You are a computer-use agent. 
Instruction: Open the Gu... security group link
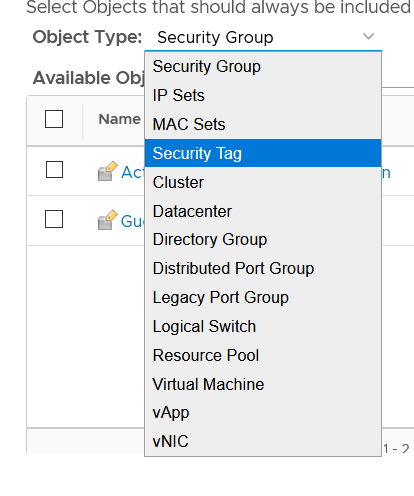click(133, 221)
